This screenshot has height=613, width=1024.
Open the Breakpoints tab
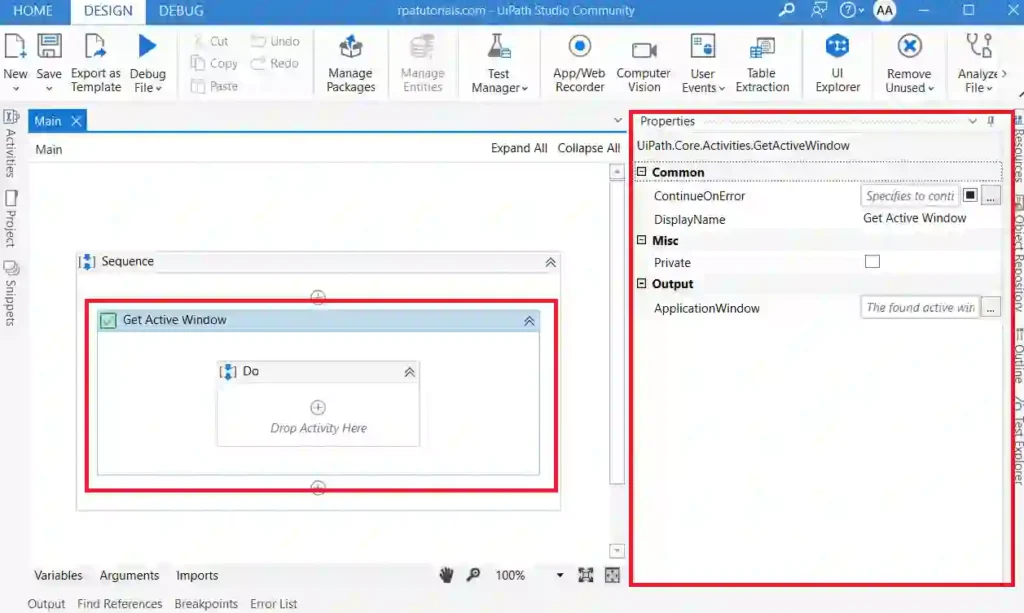coord(206,604)
